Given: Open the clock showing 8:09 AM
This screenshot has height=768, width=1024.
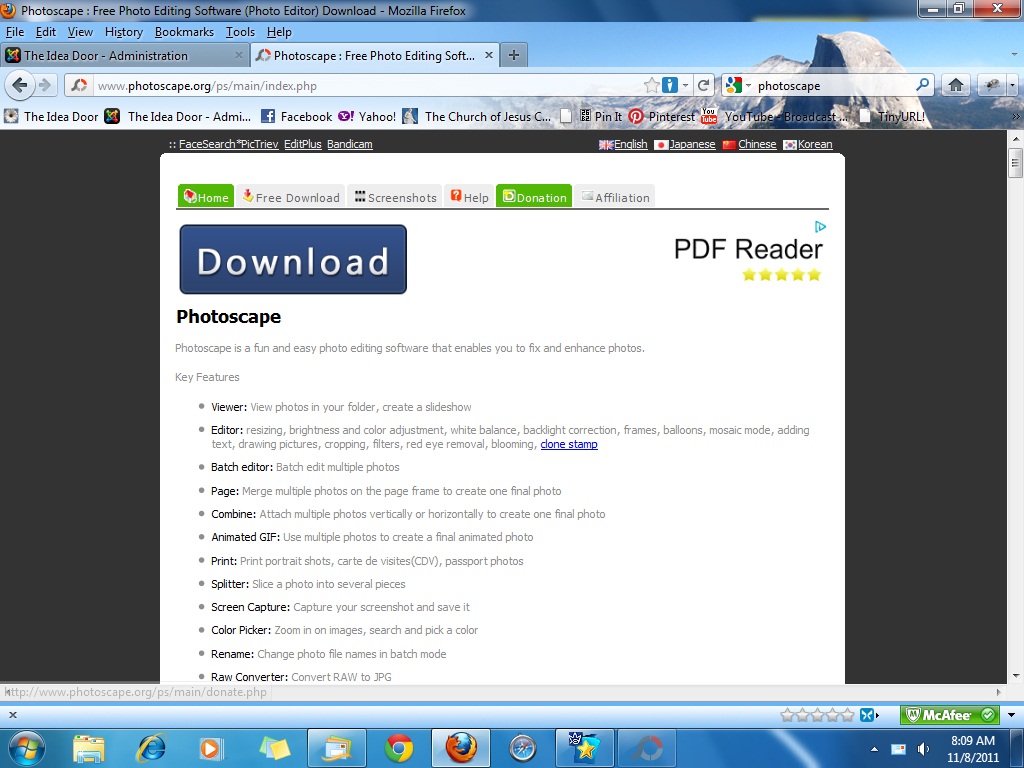Looking at the screenshot, I should [x=972, y=749].
